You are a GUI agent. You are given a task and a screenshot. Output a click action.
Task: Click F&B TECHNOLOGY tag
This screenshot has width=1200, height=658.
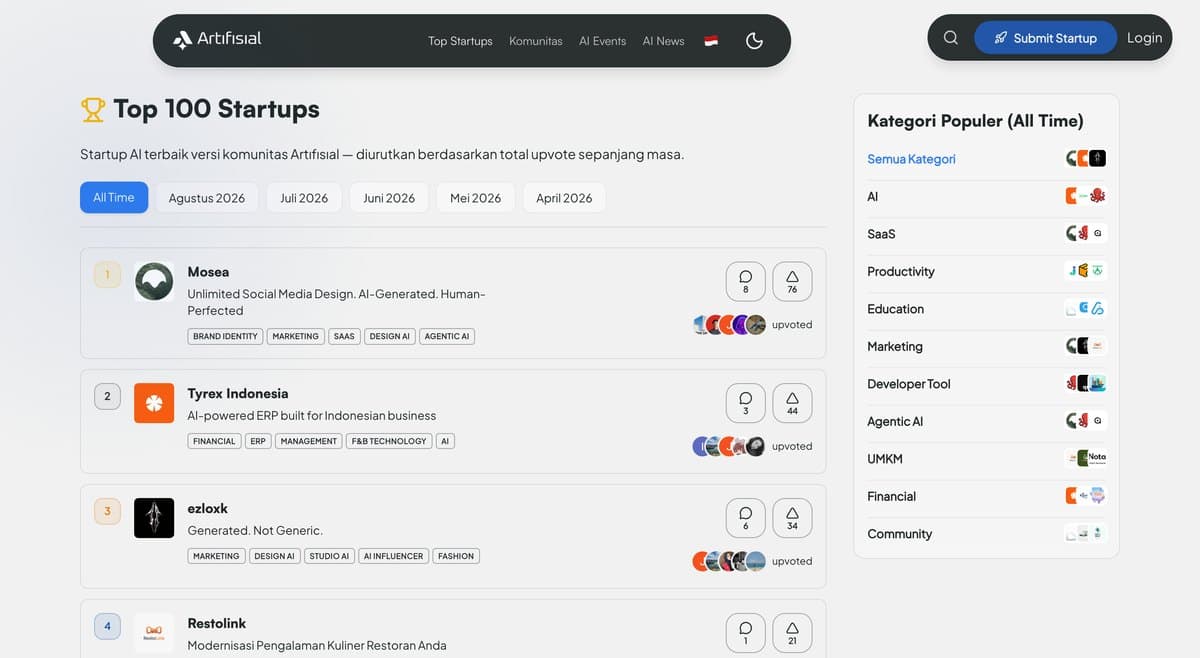coord(388,441)
